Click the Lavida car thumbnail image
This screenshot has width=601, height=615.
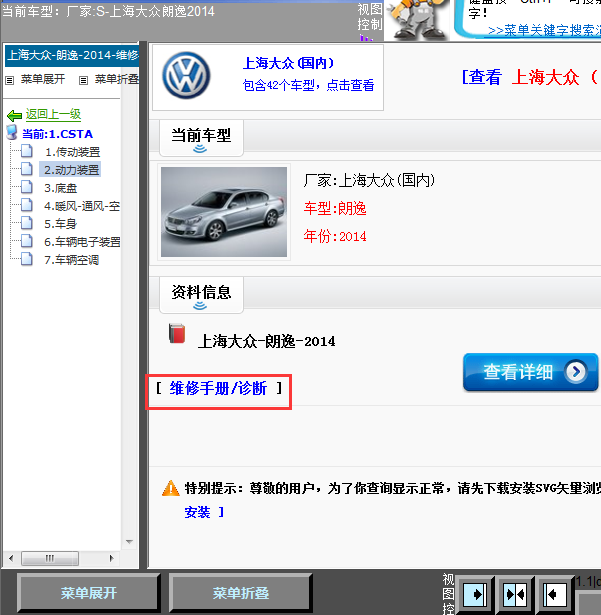pos(224,212)
